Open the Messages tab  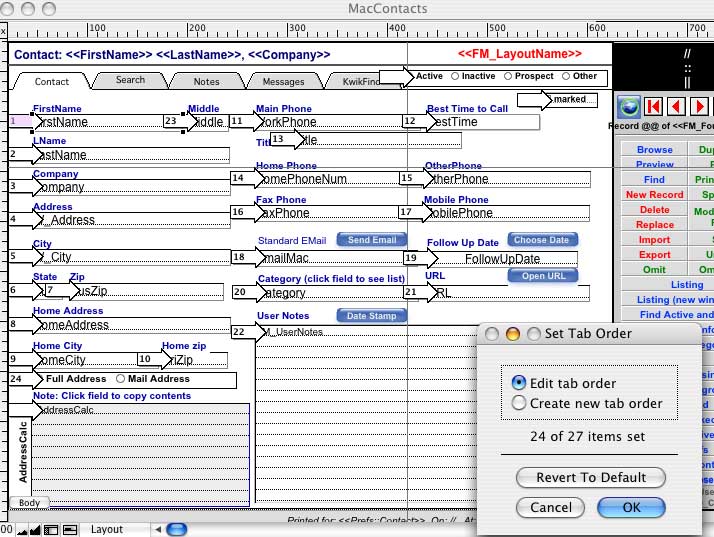pos(283,81)
